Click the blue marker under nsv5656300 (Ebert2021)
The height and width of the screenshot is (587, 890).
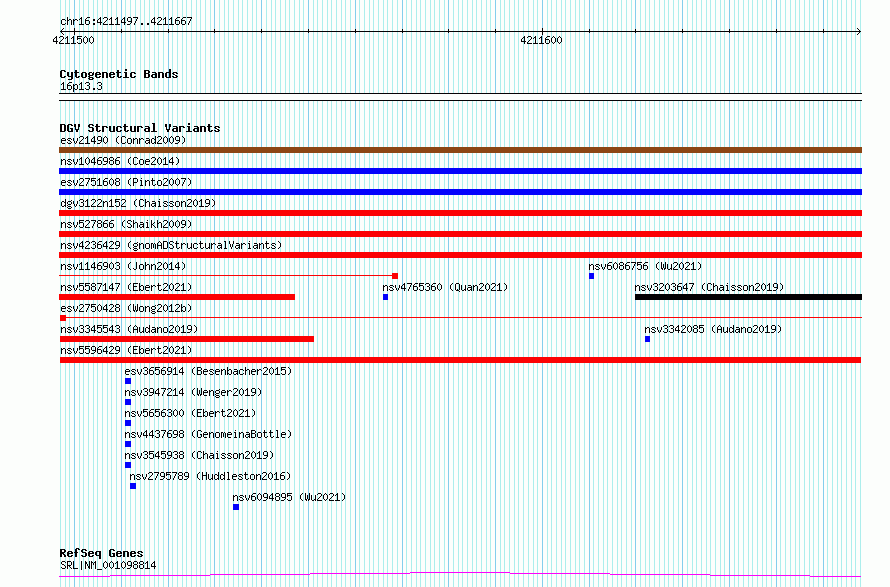tap(128, 423)
